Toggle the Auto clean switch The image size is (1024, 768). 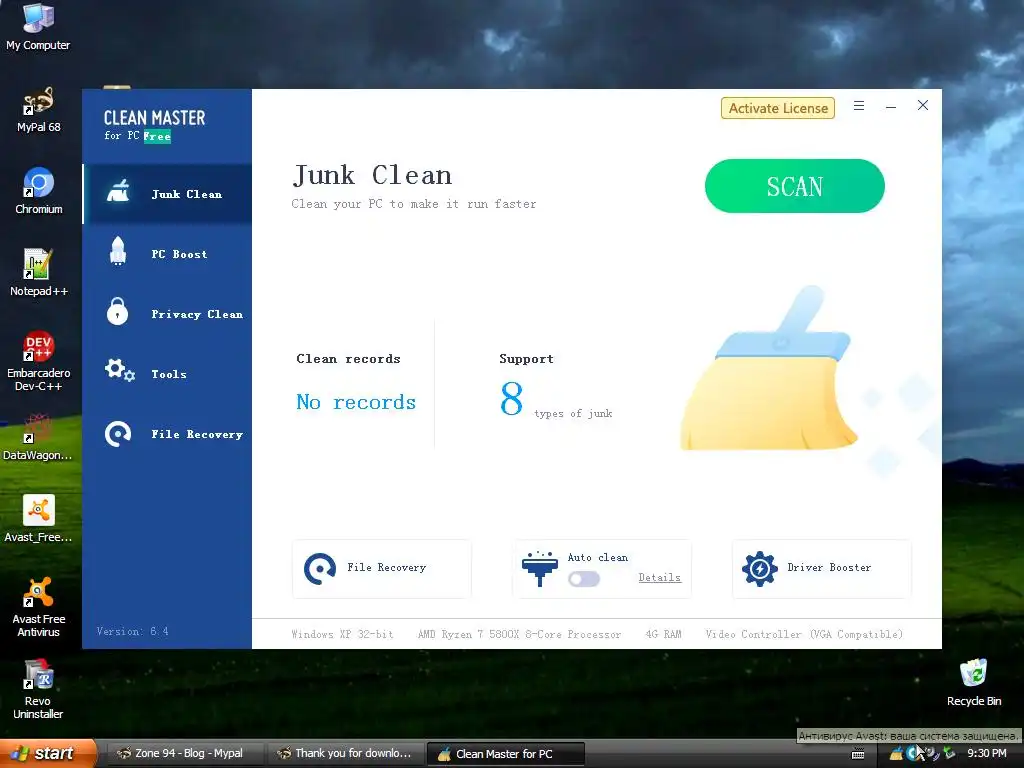584,579
